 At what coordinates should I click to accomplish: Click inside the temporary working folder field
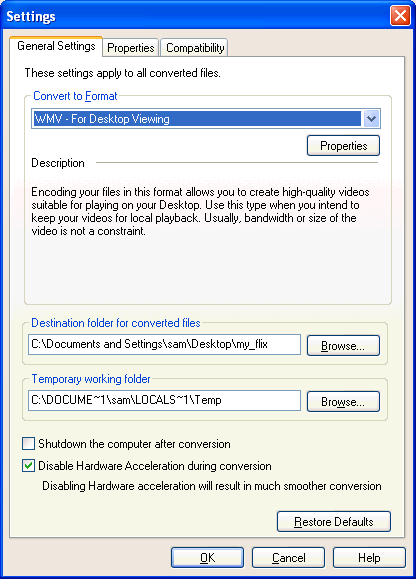(164, 400)
